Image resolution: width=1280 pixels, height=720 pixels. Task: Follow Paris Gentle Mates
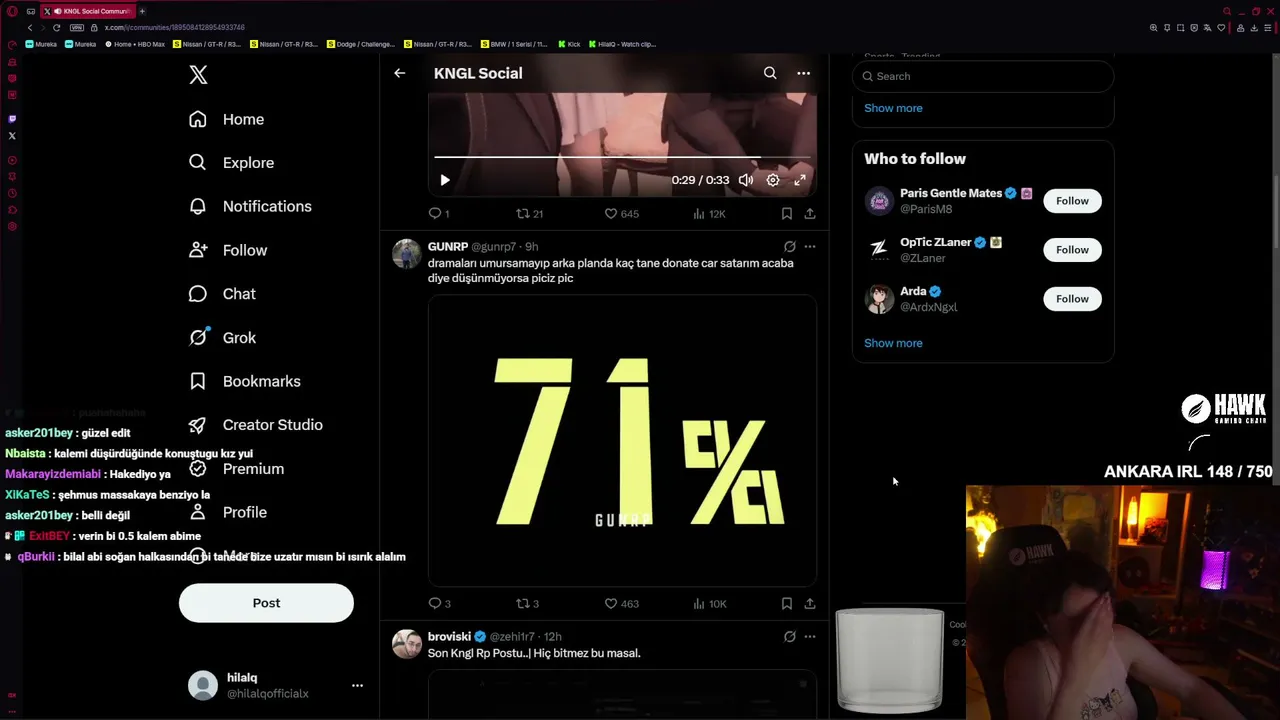coord(1072,201)
